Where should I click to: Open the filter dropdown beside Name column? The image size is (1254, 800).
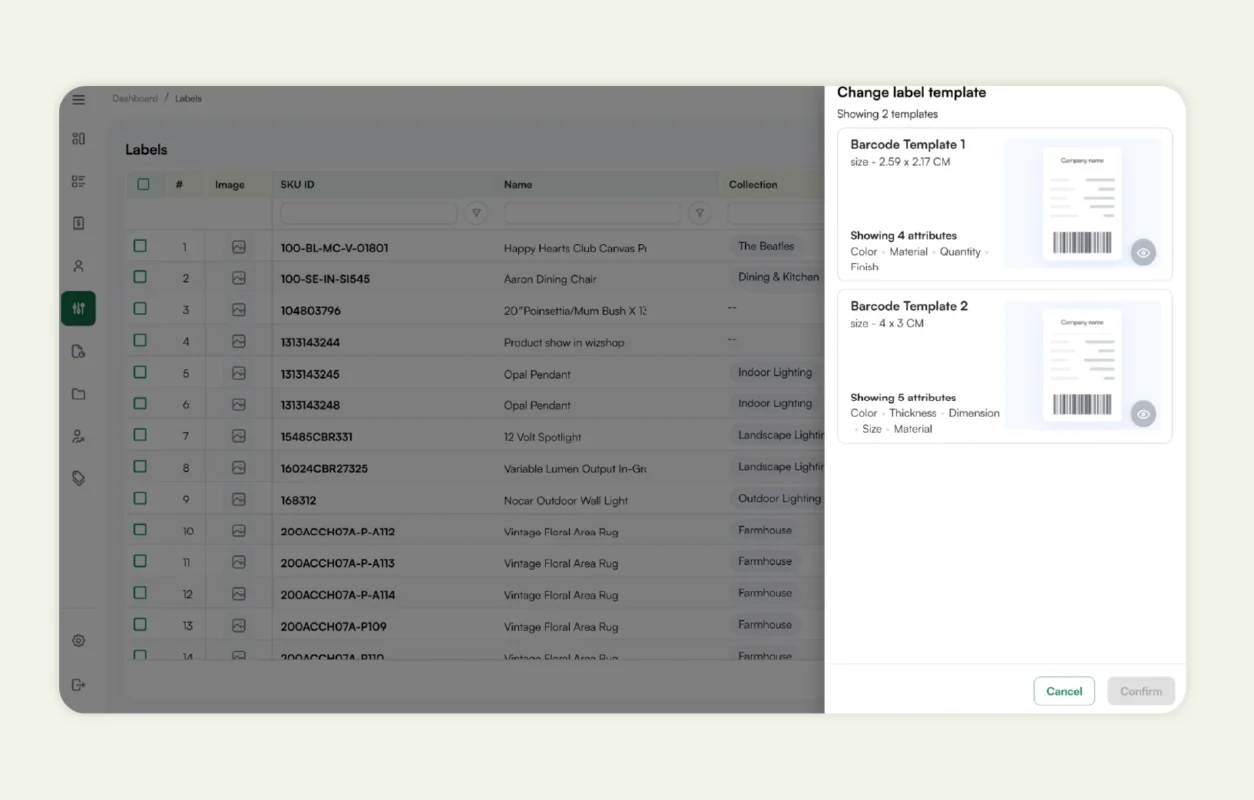coord(699,212)
